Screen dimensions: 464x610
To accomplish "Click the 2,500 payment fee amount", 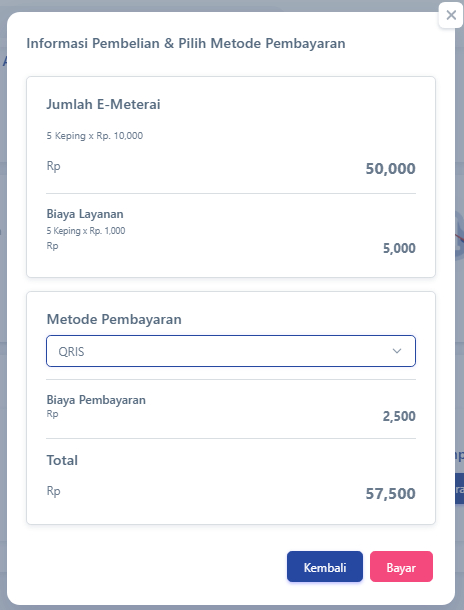I will [x=399, y=416].
